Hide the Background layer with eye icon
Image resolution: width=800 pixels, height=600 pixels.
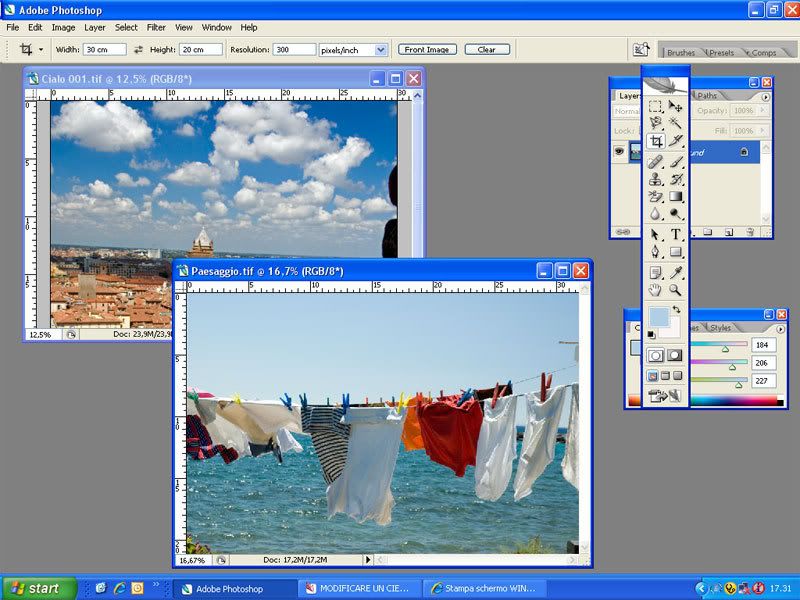(x=619, y=152)
